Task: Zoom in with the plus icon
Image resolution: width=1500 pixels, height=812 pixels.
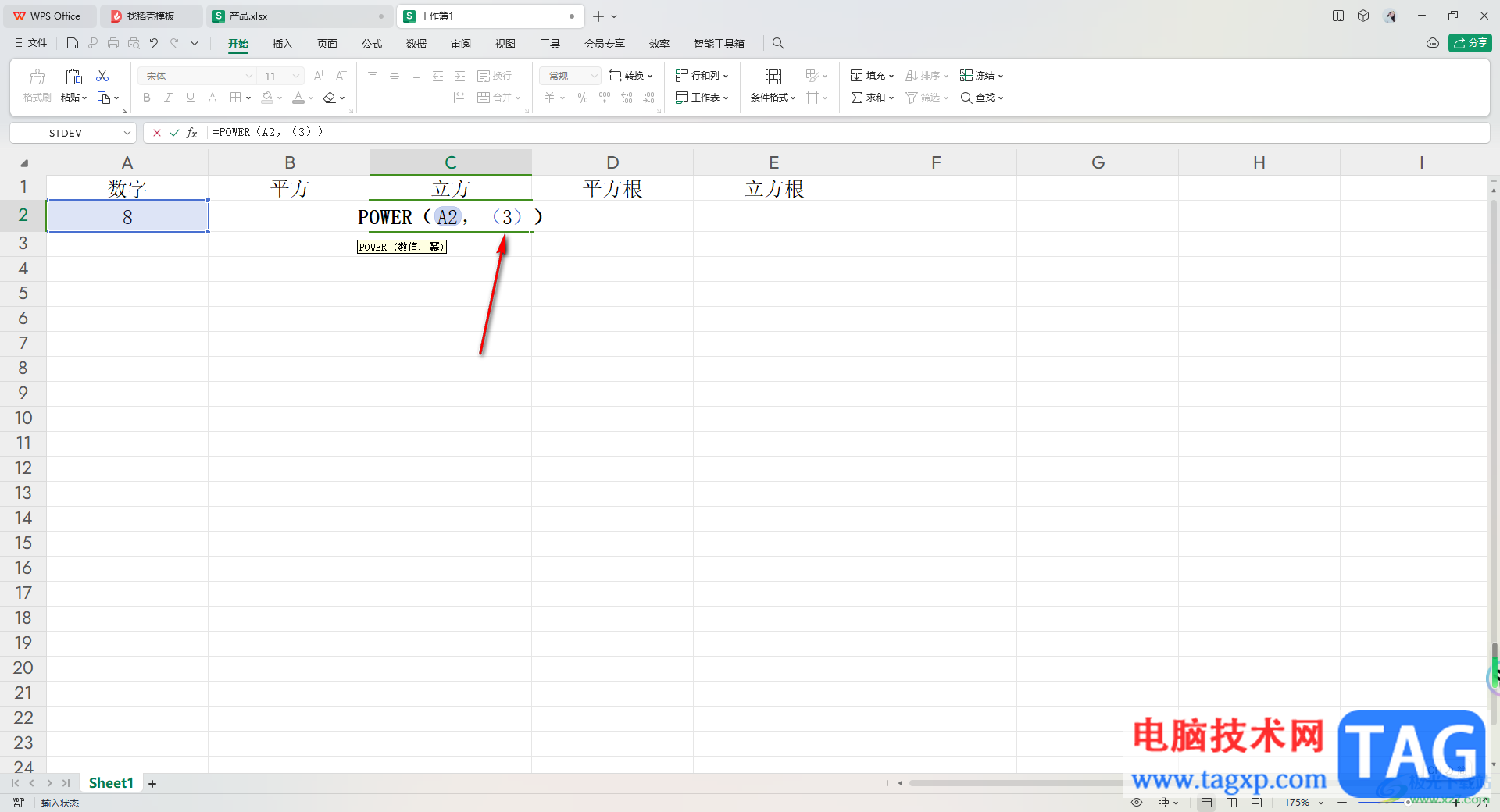Action: [x=1456, y=803]
